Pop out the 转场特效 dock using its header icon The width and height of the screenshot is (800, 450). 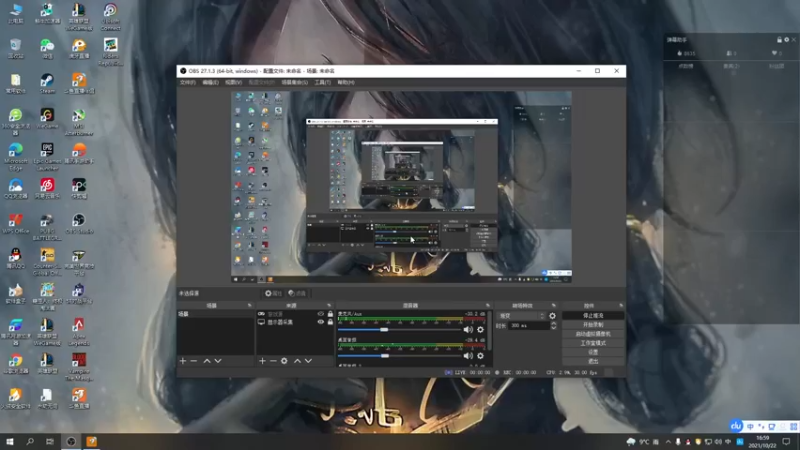point(554,305)
